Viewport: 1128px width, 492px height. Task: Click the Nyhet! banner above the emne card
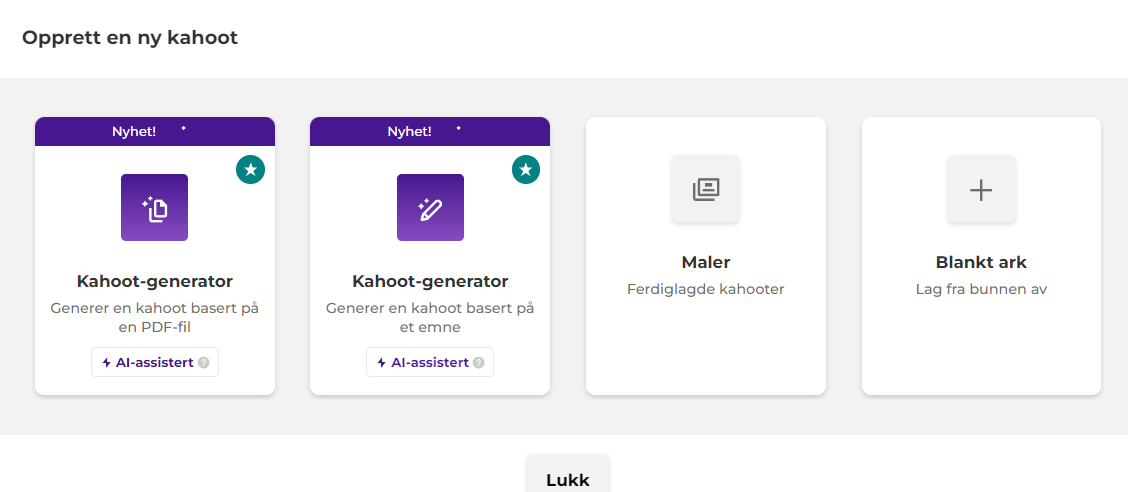(x=430, y=131)
